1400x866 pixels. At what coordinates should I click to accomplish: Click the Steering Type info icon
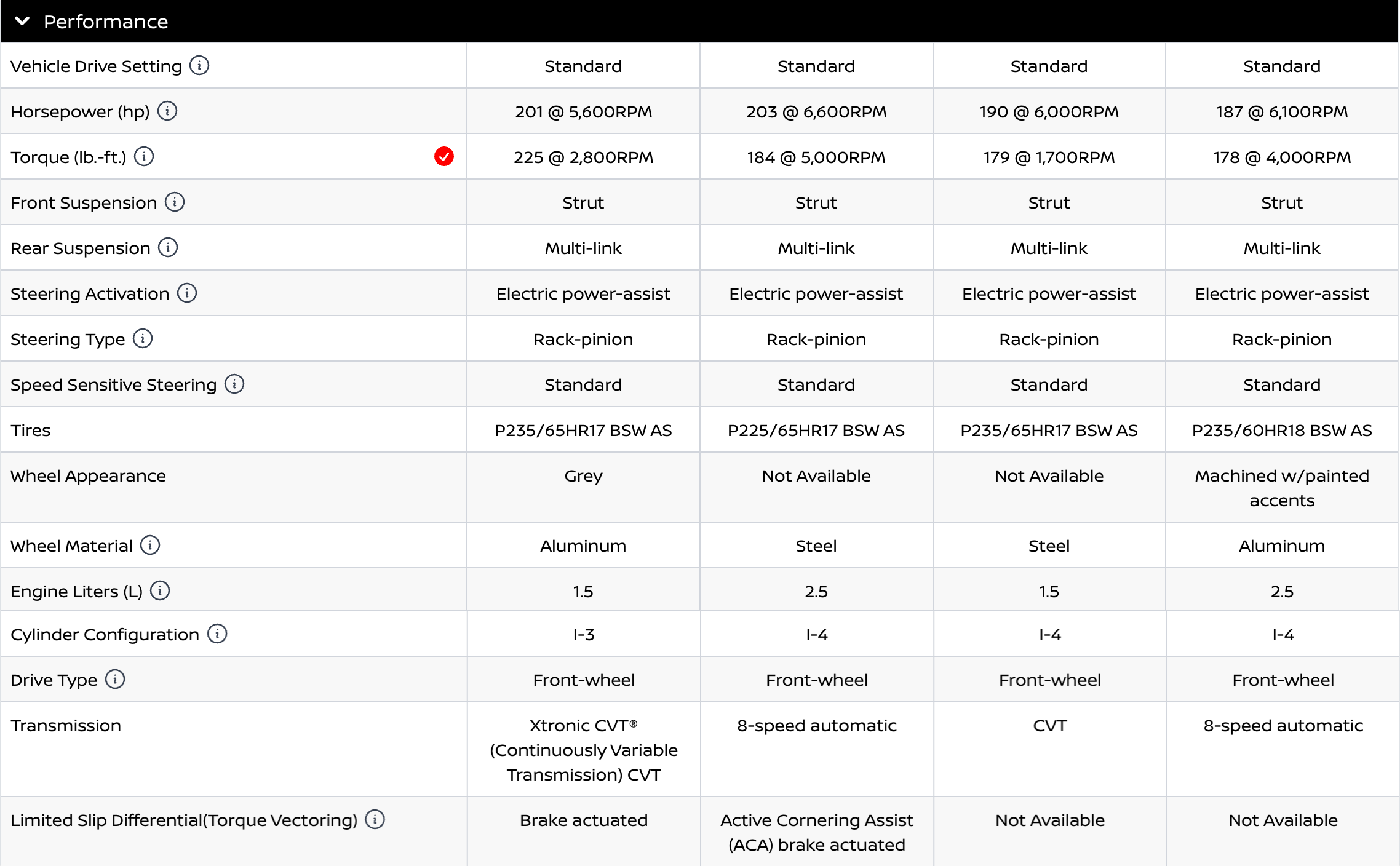point(143,338)
